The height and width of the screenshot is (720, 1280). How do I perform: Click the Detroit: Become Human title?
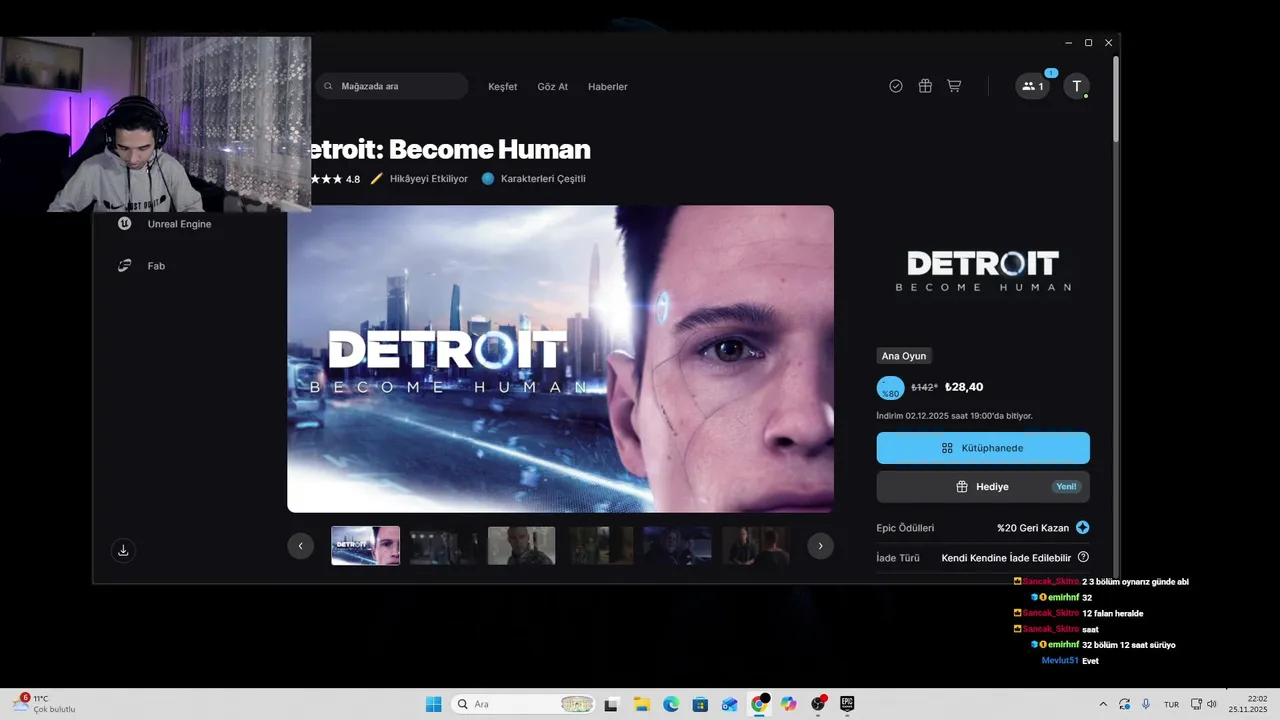448,150
